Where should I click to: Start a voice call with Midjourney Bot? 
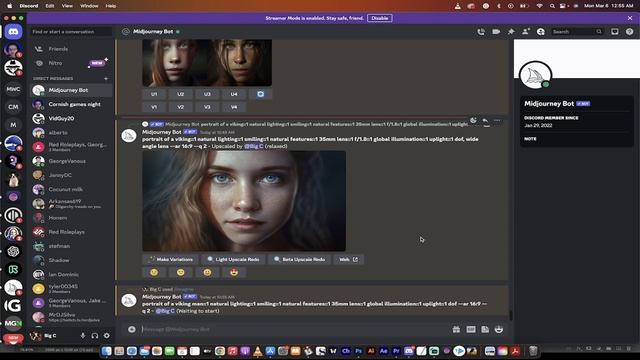tap(481, 31)
